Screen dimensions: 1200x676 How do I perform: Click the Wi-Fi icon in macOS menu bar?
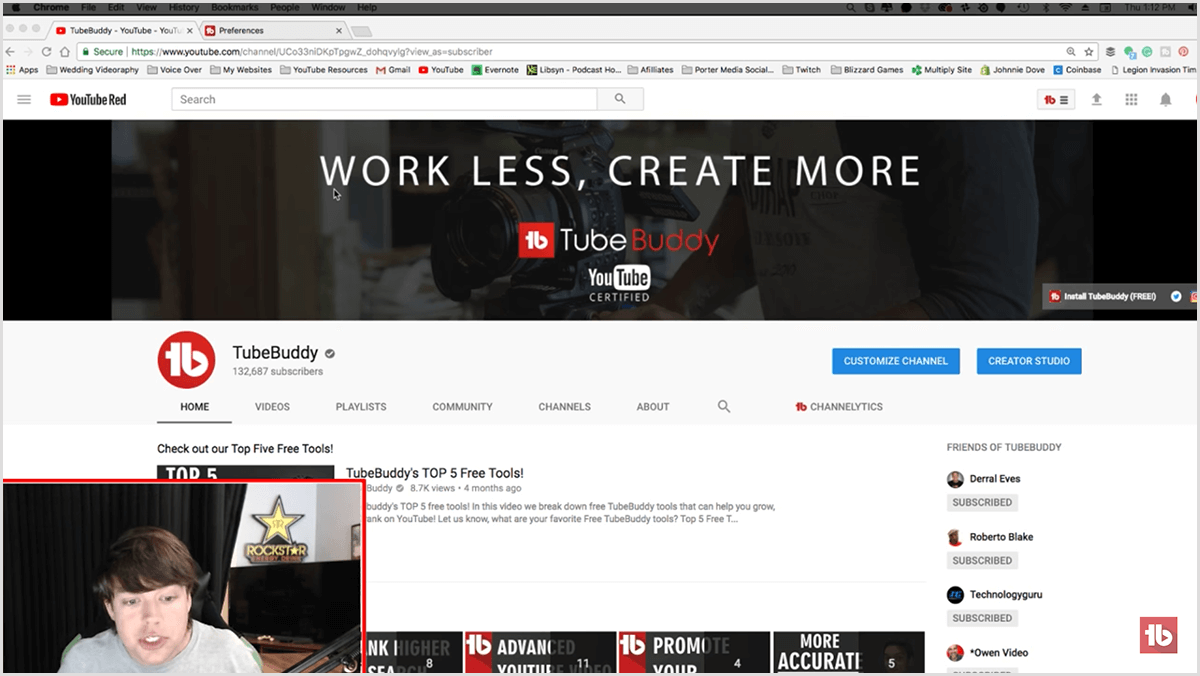1065,7
